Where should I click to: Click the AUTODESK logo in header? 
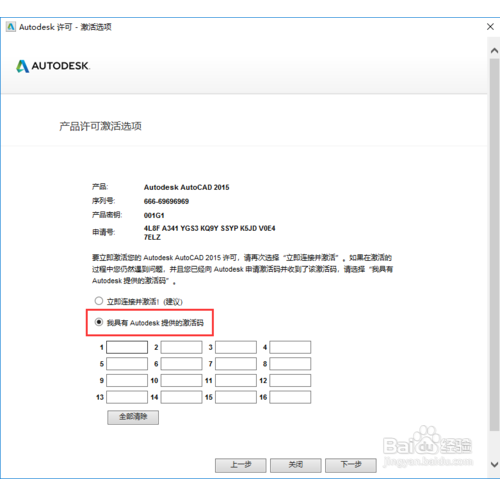(53, 66)
